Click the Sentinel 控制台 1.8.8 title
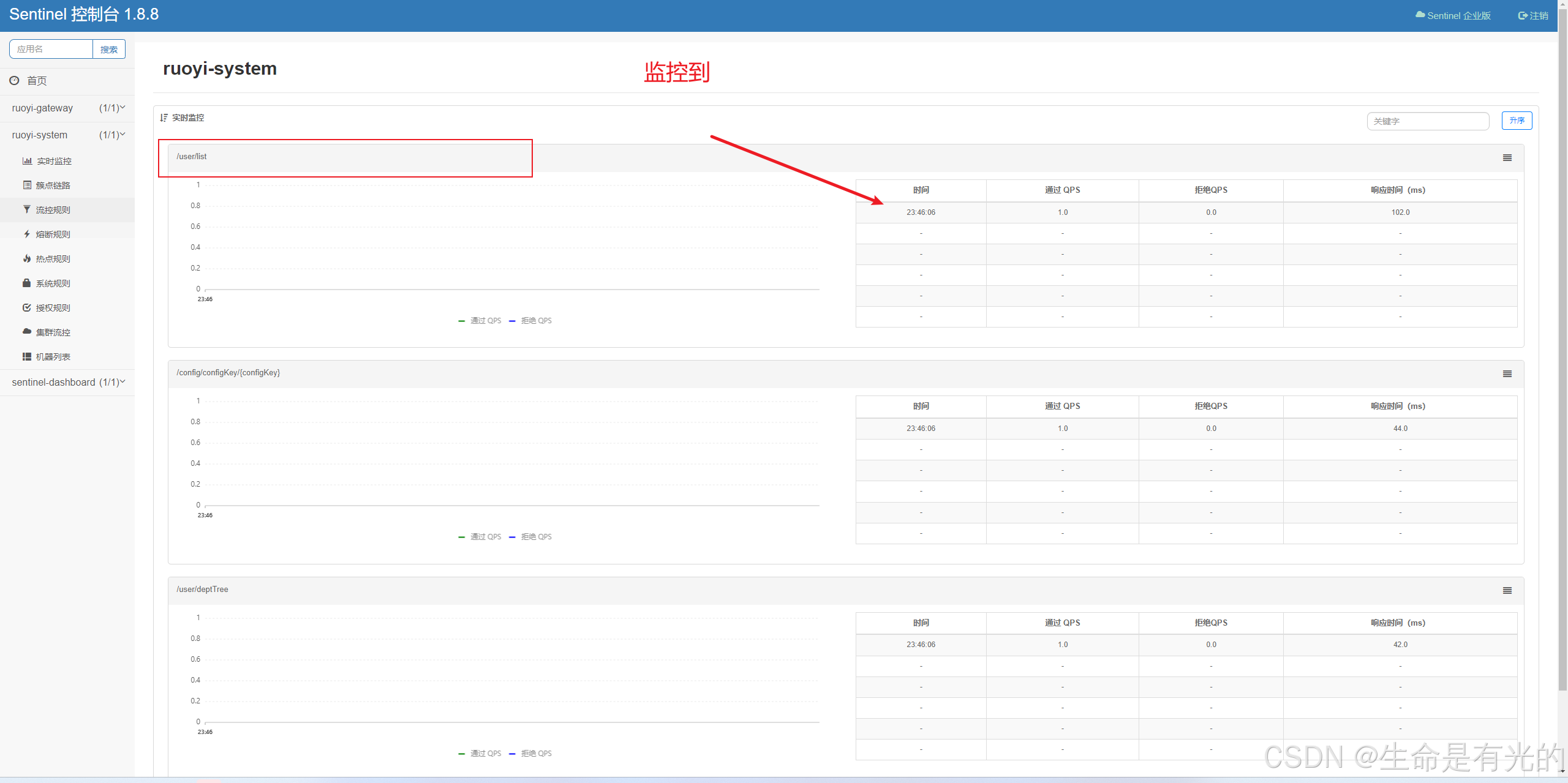Viewport: 1568px width, 783px height. 84,15
